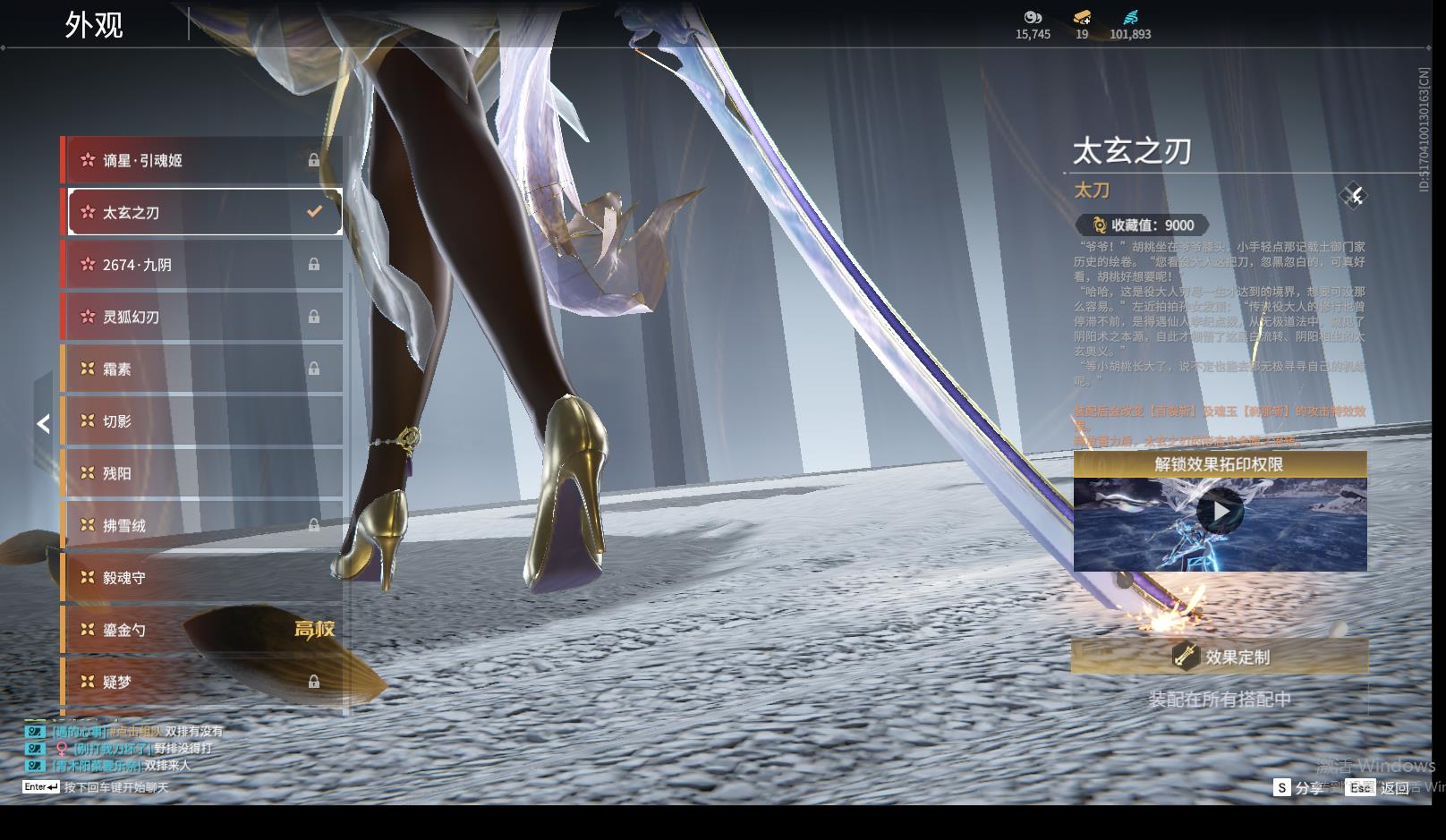Click the gold bar currency icon showing 19

(1082, 17)
